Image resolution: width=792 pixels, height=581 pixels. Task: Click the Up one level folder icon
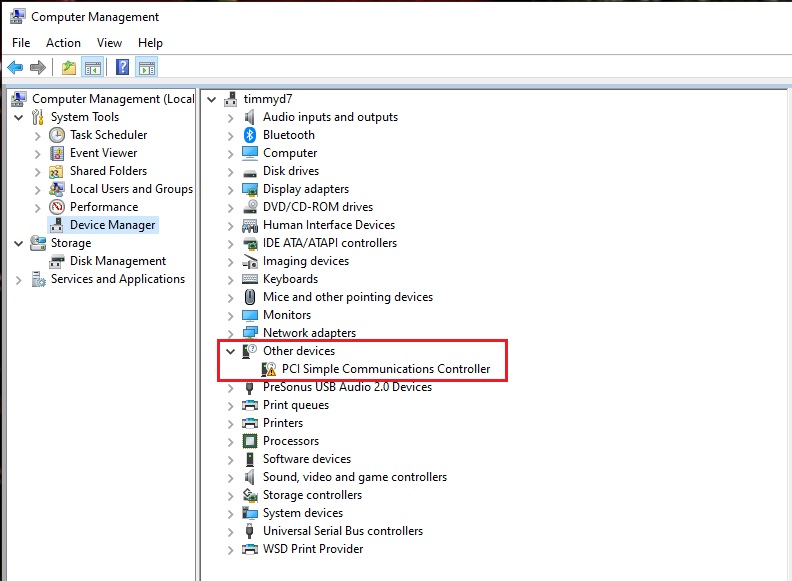pyautogui.click(x=69, y=67)
